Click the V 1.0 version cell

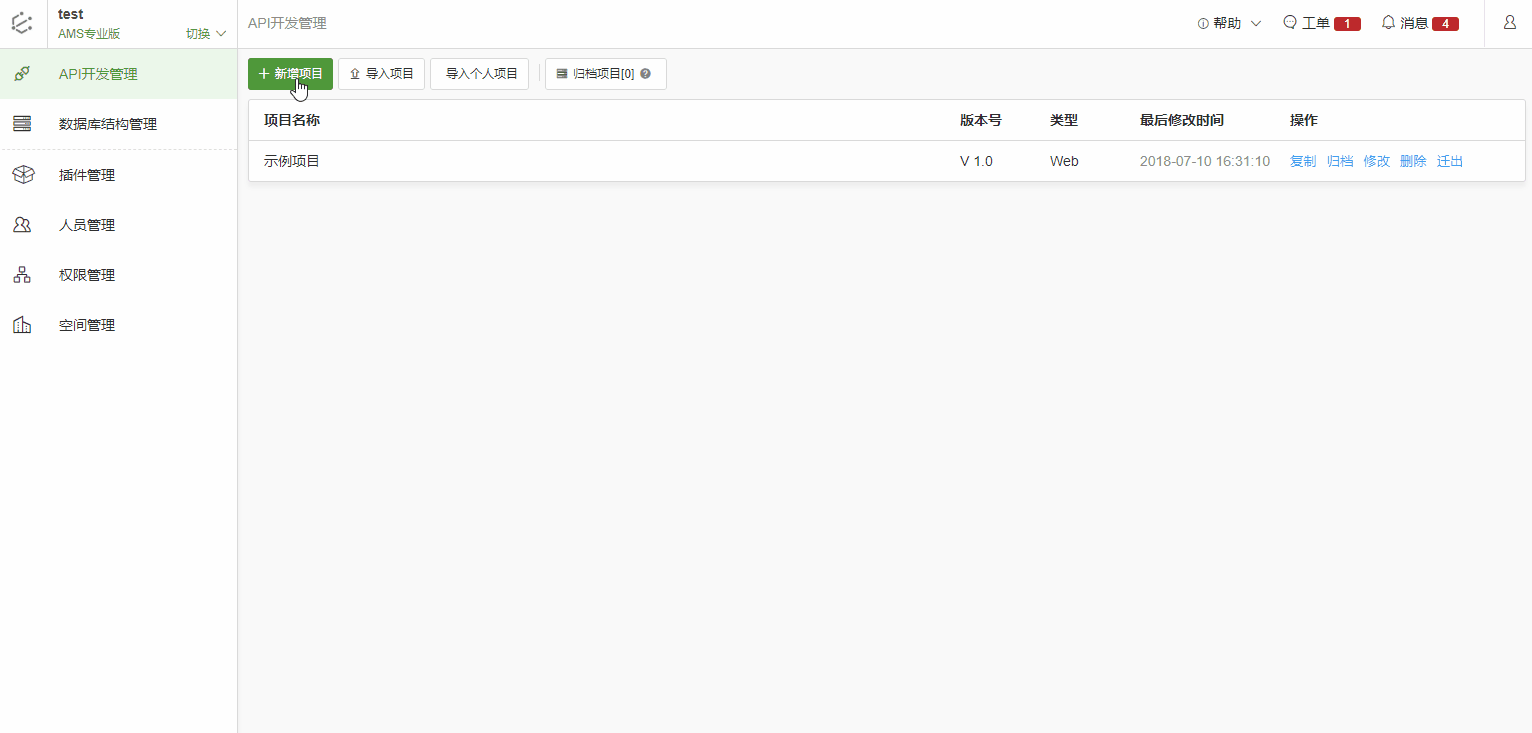[x=976, y=161]
